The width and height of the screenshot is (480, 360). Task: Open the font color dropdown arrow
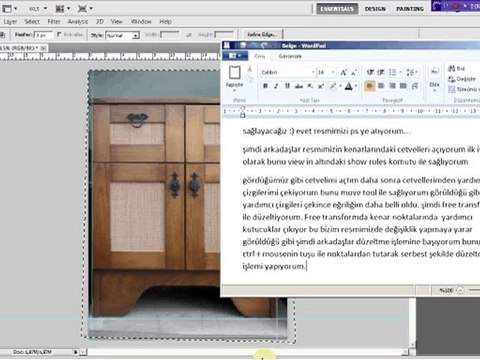click(356, 86)
